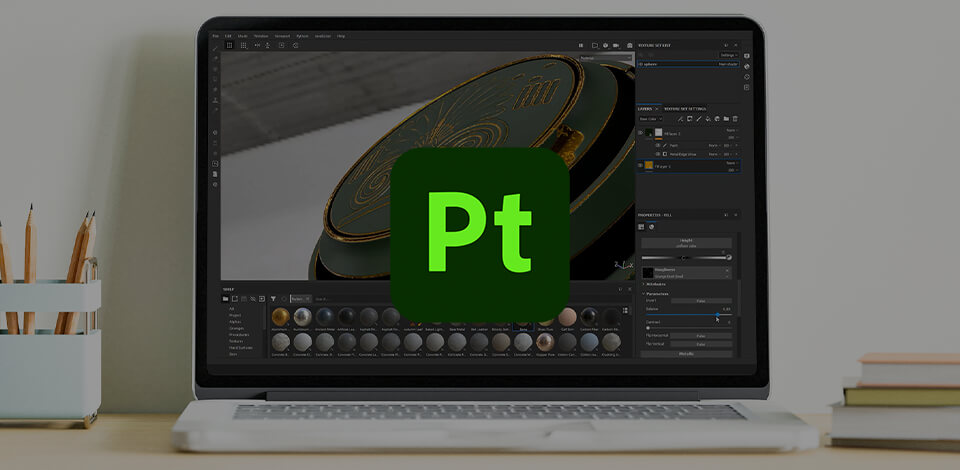Screen dimensions: 960x470
Task: Open blend mode dropdown for Metal Edge Wear
Action: [x=714, y=154]
